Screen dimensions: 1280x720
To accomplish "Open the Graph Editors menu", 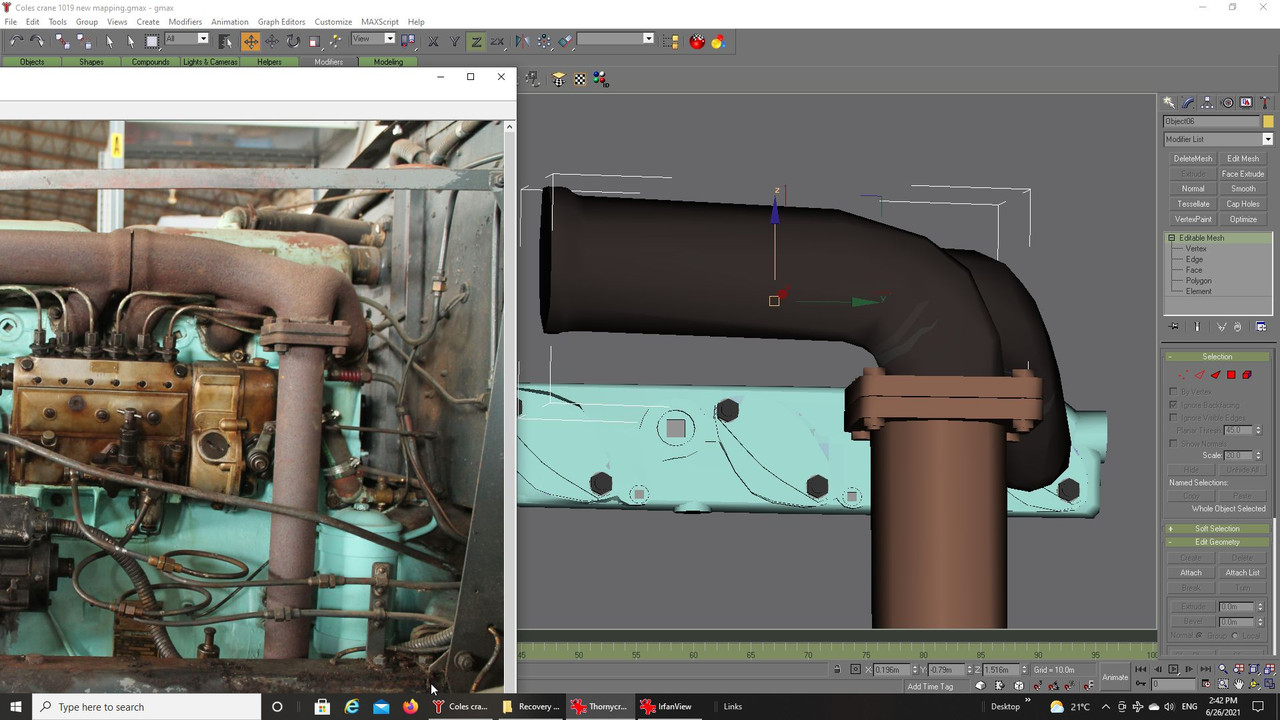I will (281, 21).
